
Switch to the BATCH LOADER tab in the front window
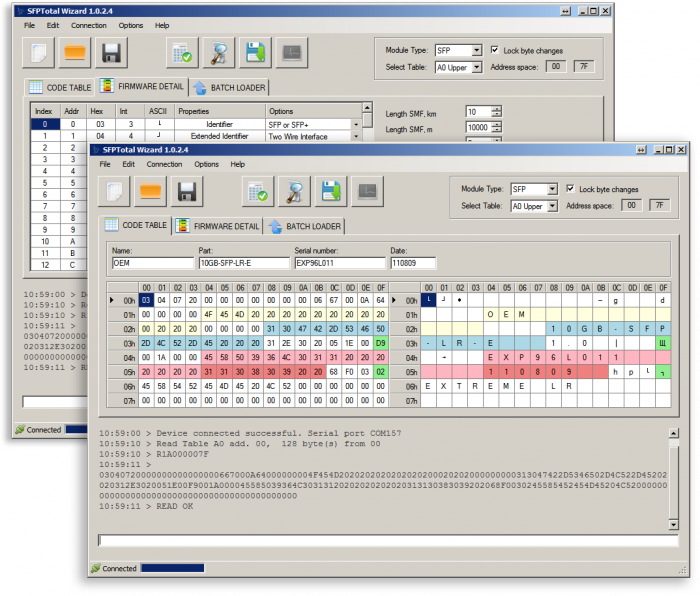point(305,226)
